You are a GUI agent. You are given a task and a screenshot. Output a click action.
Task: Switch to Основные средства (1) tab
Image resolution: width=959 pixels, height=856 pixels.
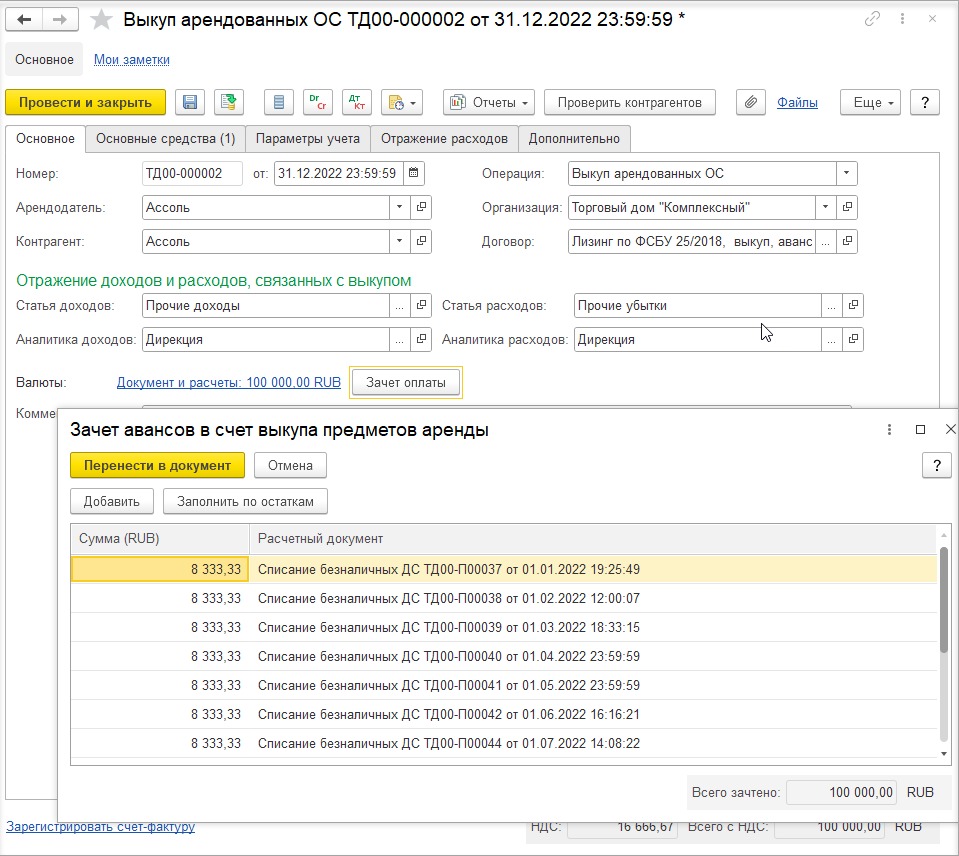pos(165,139)
